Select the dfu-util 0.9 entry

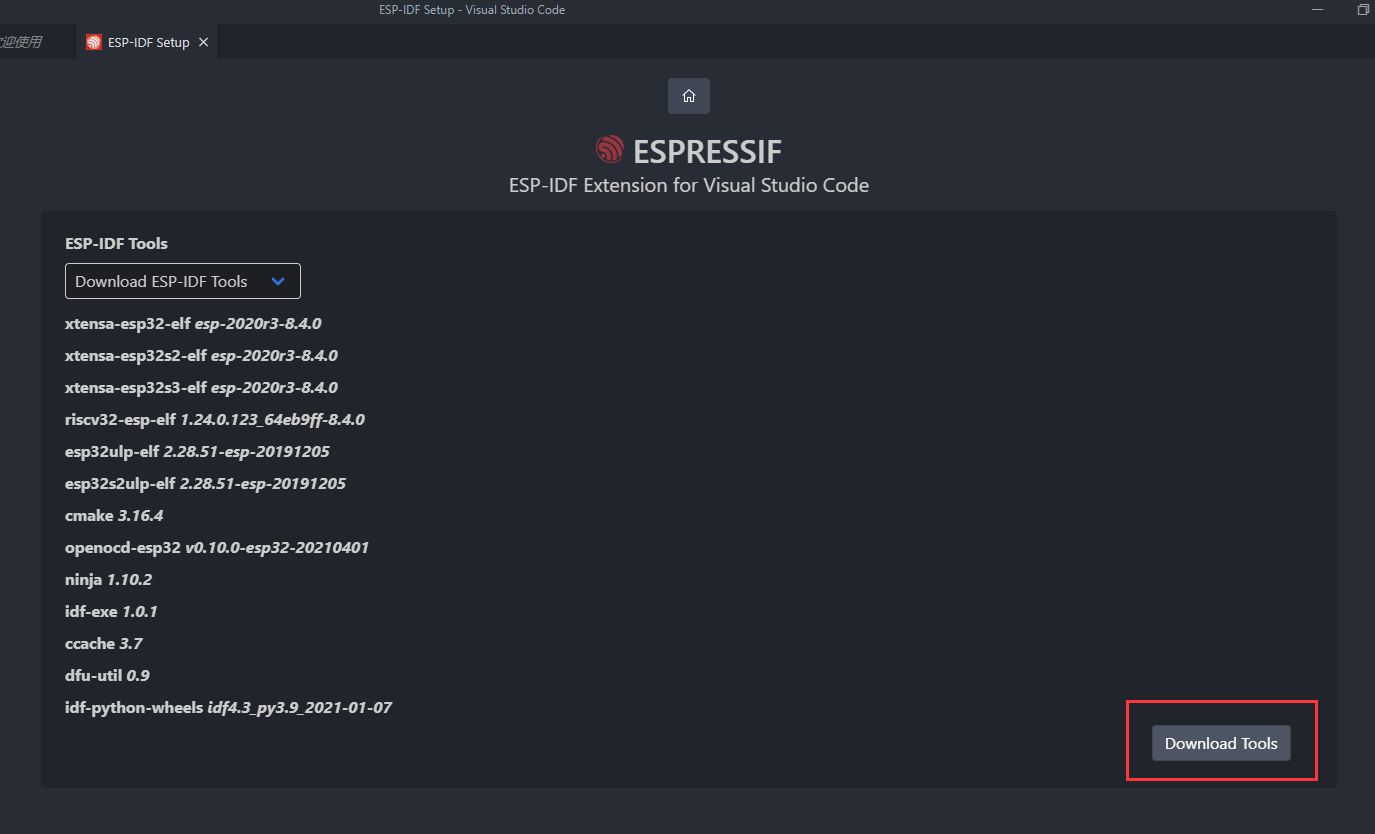pyautogui.click(x=107, y=676)
